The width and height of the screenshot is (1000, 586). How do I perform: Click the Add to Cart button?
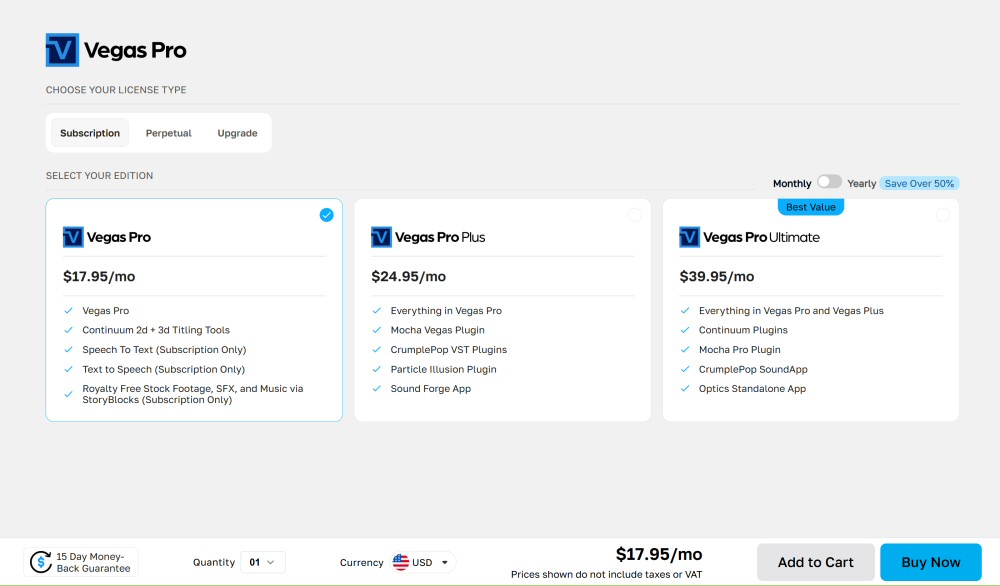pos(816,562)
